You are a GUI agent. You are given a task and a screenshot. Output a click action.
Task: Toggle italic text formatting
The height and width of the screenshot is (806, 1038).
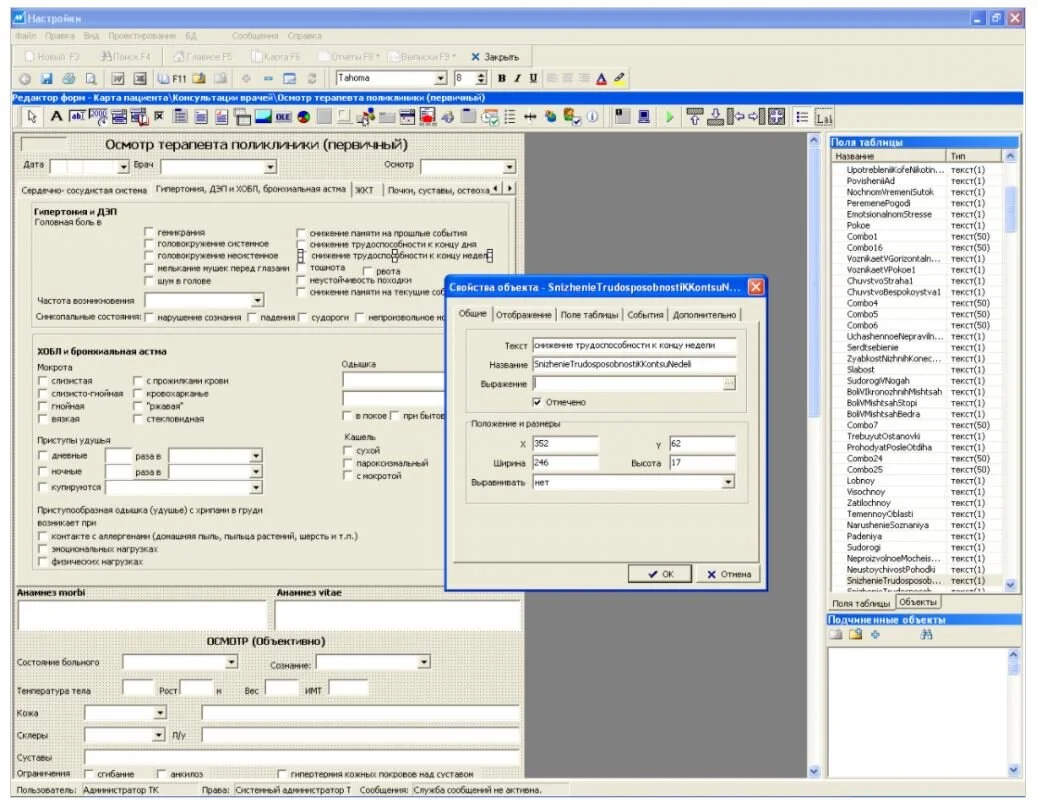[518, 79]
